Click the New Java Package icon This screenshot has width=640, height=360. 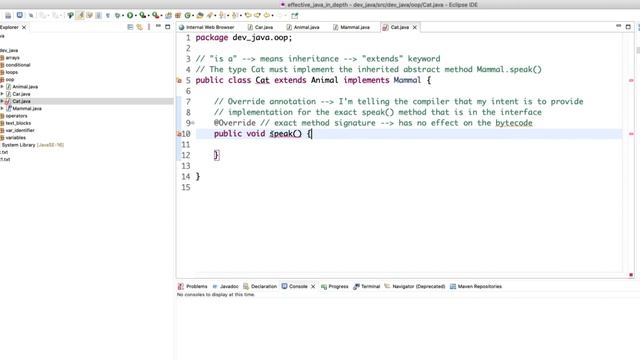(178, 16)
